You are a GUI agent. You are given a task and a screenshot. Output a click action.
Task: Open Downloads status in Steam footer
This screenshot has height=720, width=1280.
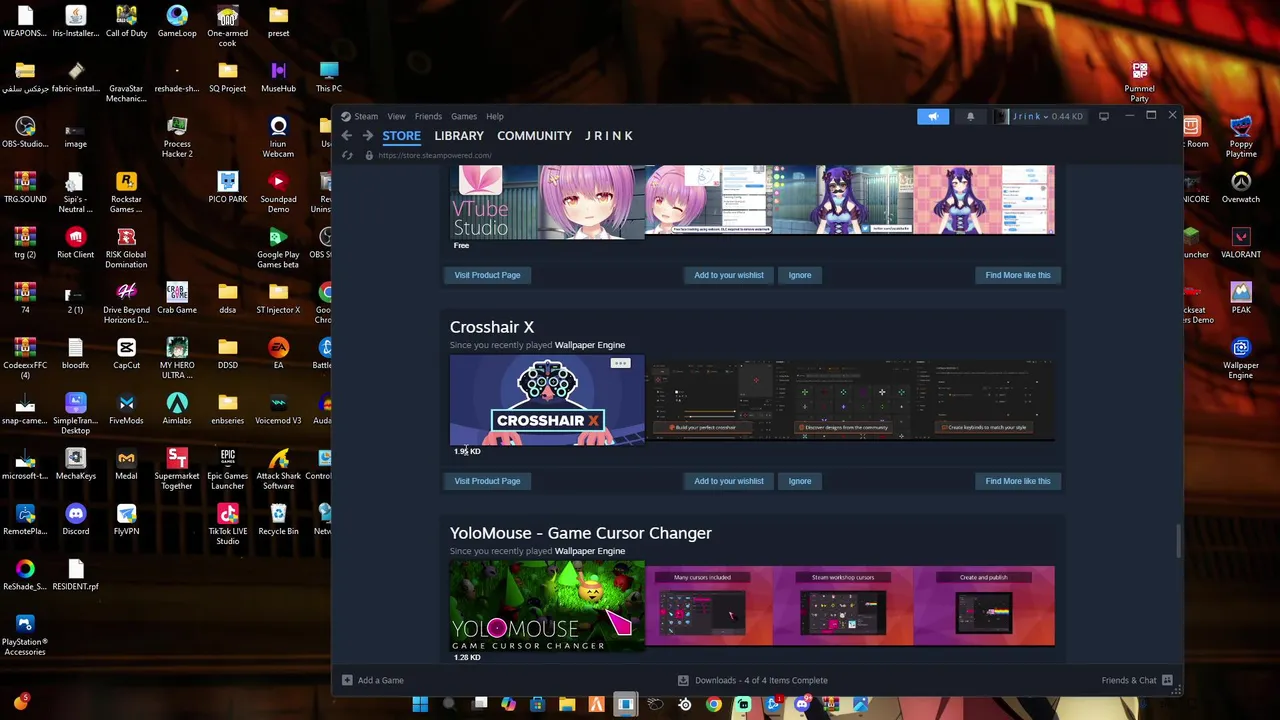click(752, 680)
